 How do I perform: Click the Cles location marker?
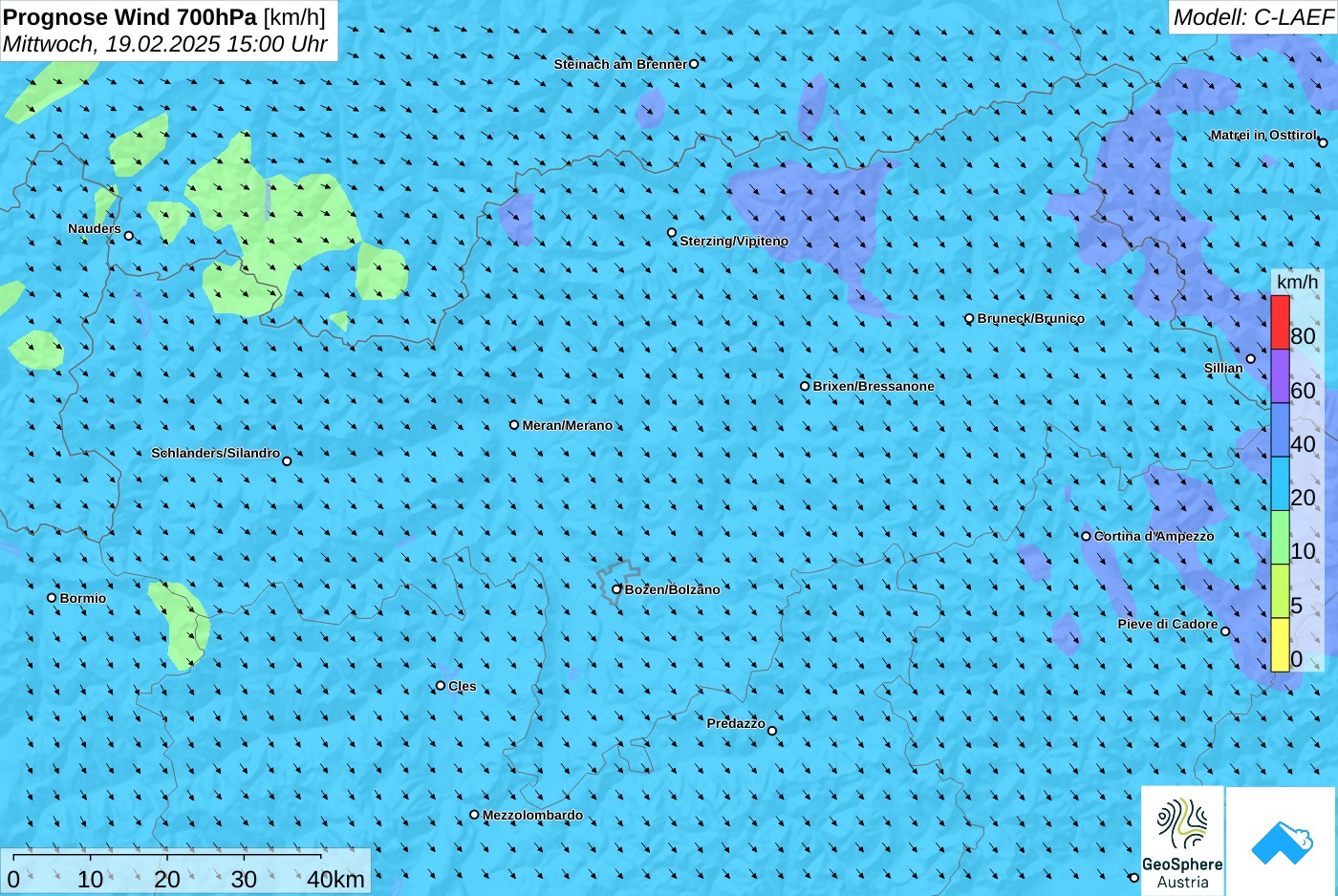(441, 686)
